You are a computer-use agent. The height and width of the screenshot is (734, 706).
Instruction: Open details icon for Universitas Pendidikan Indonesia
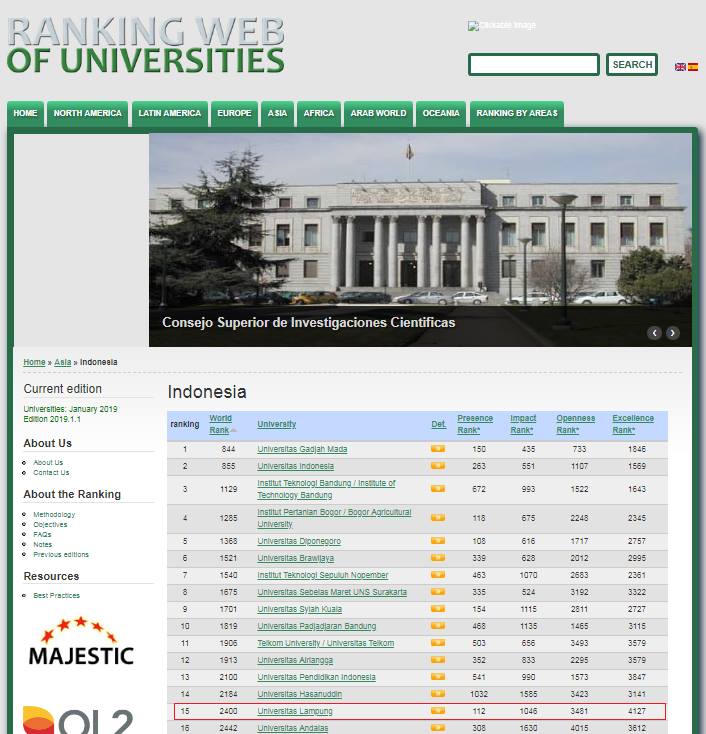click(438, 676)
